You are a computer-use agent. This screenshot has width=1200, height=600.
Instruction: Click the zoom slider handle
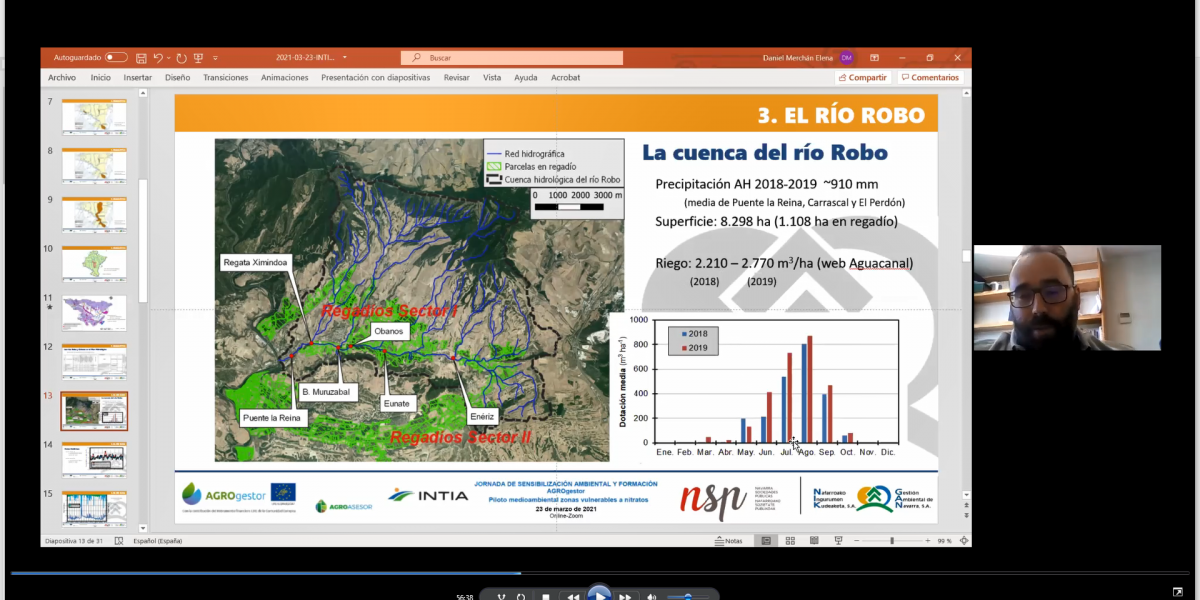pyautogui.click(x=891, y=541)
